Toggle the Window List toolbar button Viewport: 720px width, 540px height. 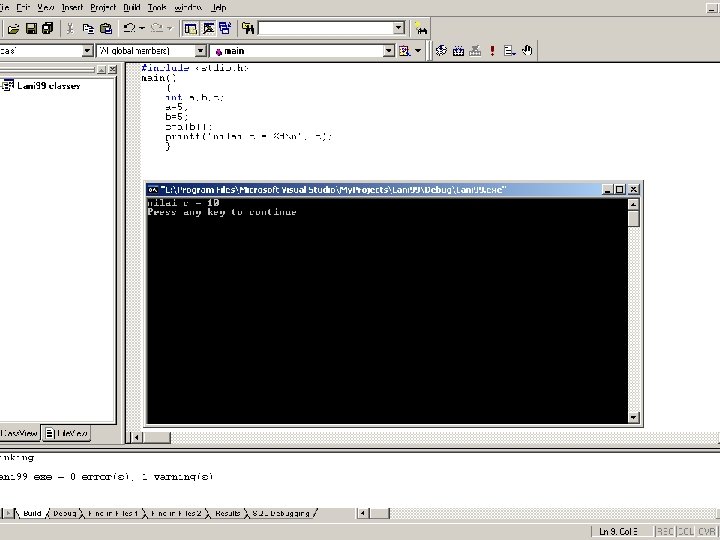click(225, 28)
